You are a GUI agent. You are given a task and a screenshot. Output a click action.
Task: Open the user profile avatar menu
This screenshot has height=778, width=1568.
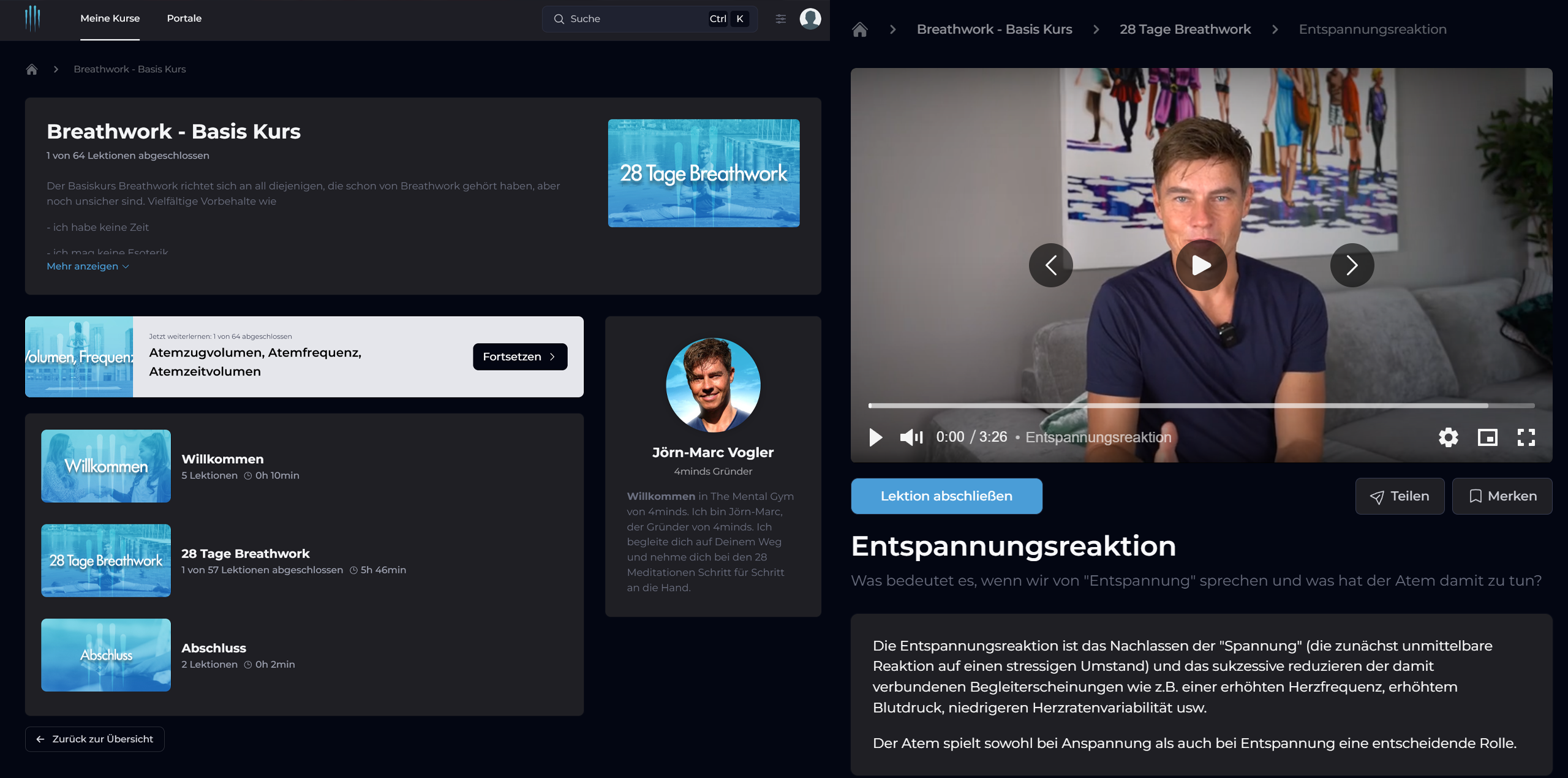[810, 19]
